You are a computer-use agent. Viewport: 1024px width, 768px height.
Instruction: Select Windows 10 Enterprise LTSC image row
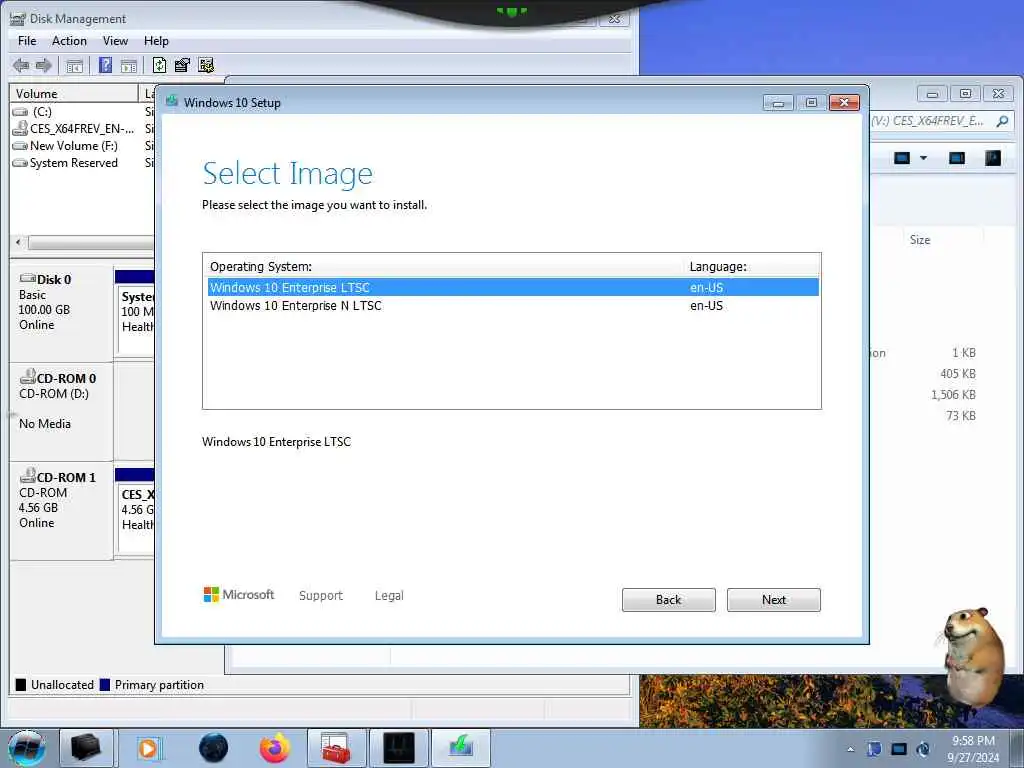pos(513,287)
